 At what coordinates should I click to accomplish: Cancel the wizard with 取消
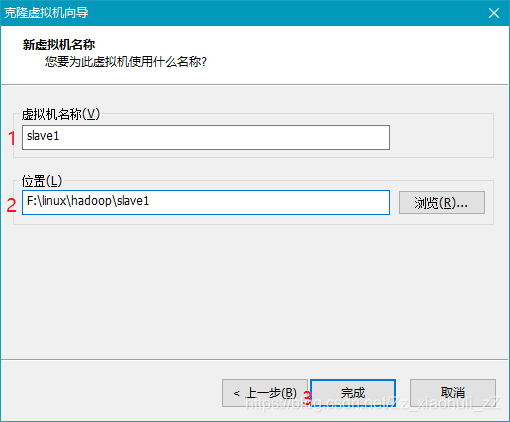pyautogui.click(x=453, y=393)
